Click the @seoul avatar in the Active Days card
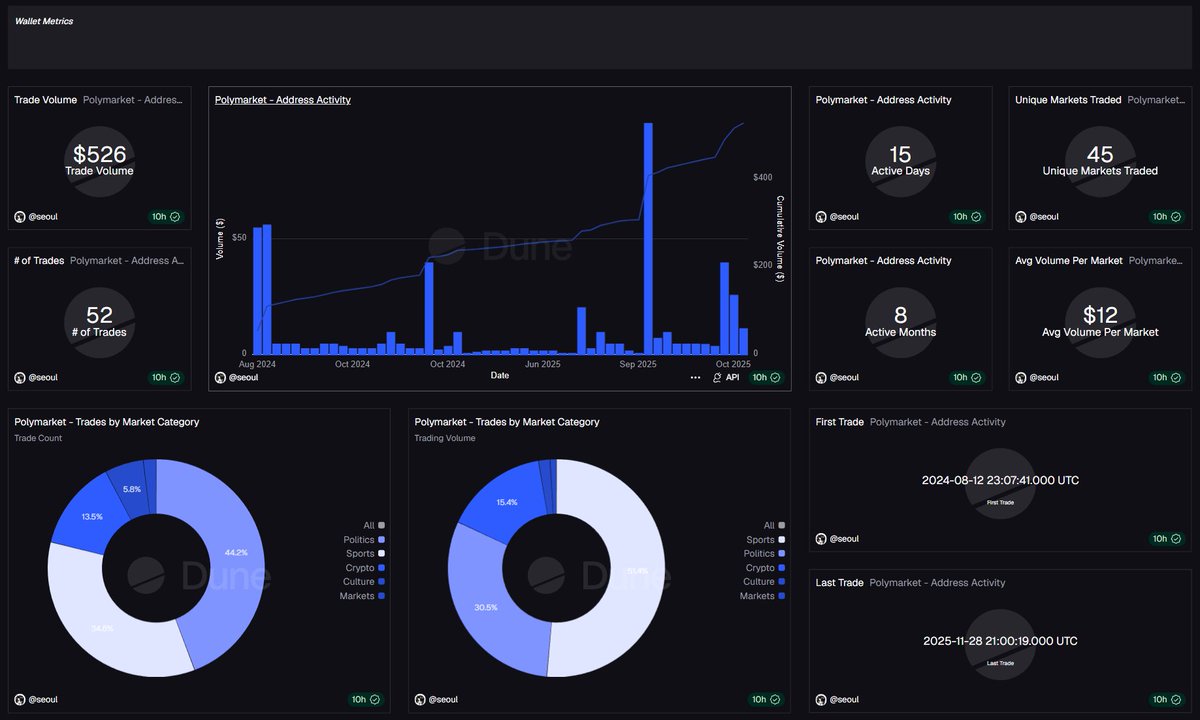This screenshot has height=720, width=1200. coord(821,216)
